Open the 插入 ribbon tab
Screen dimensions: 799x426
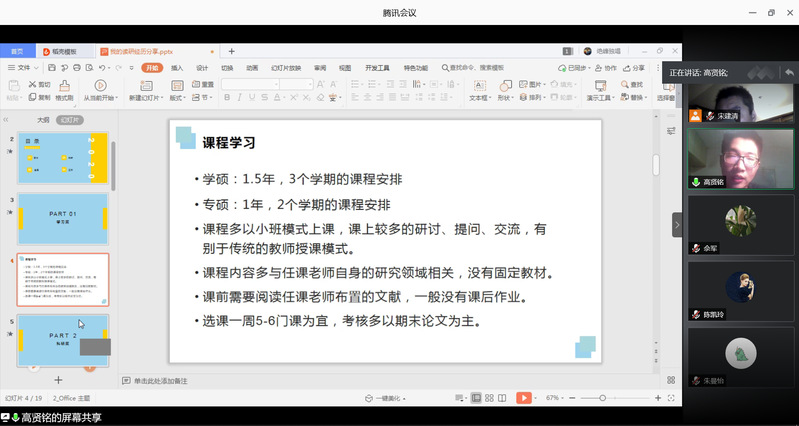point(176,67)
